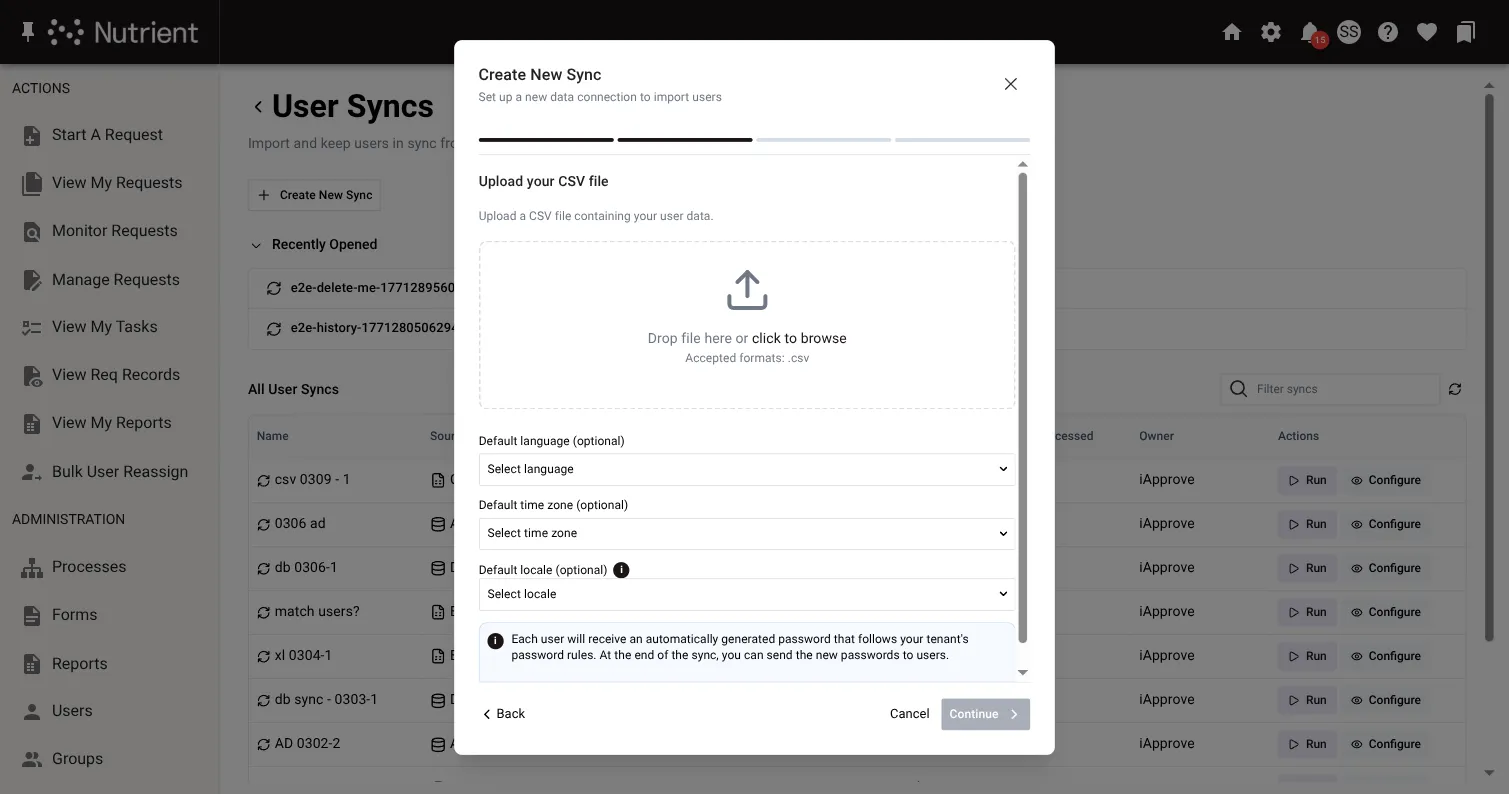Open the home icon in top bar
Screen dimensions: 1509x794
coord(1232,32)
